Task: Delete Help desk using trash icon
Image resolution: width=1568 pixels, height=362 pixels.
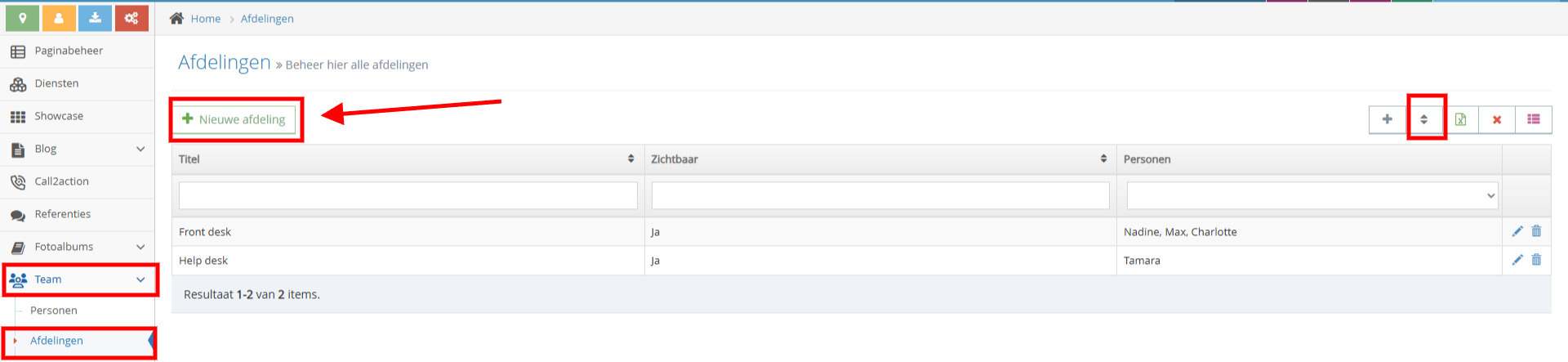Action: [1536, 260]
